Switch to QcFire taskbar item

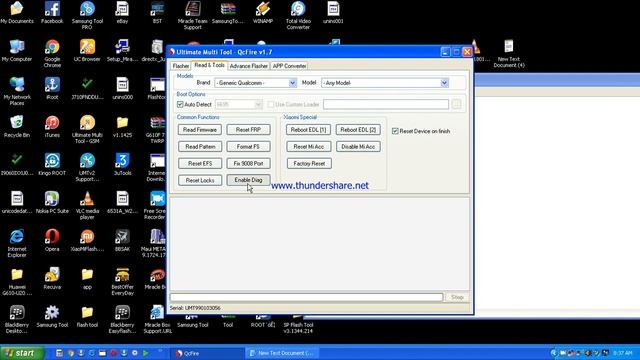208,353
